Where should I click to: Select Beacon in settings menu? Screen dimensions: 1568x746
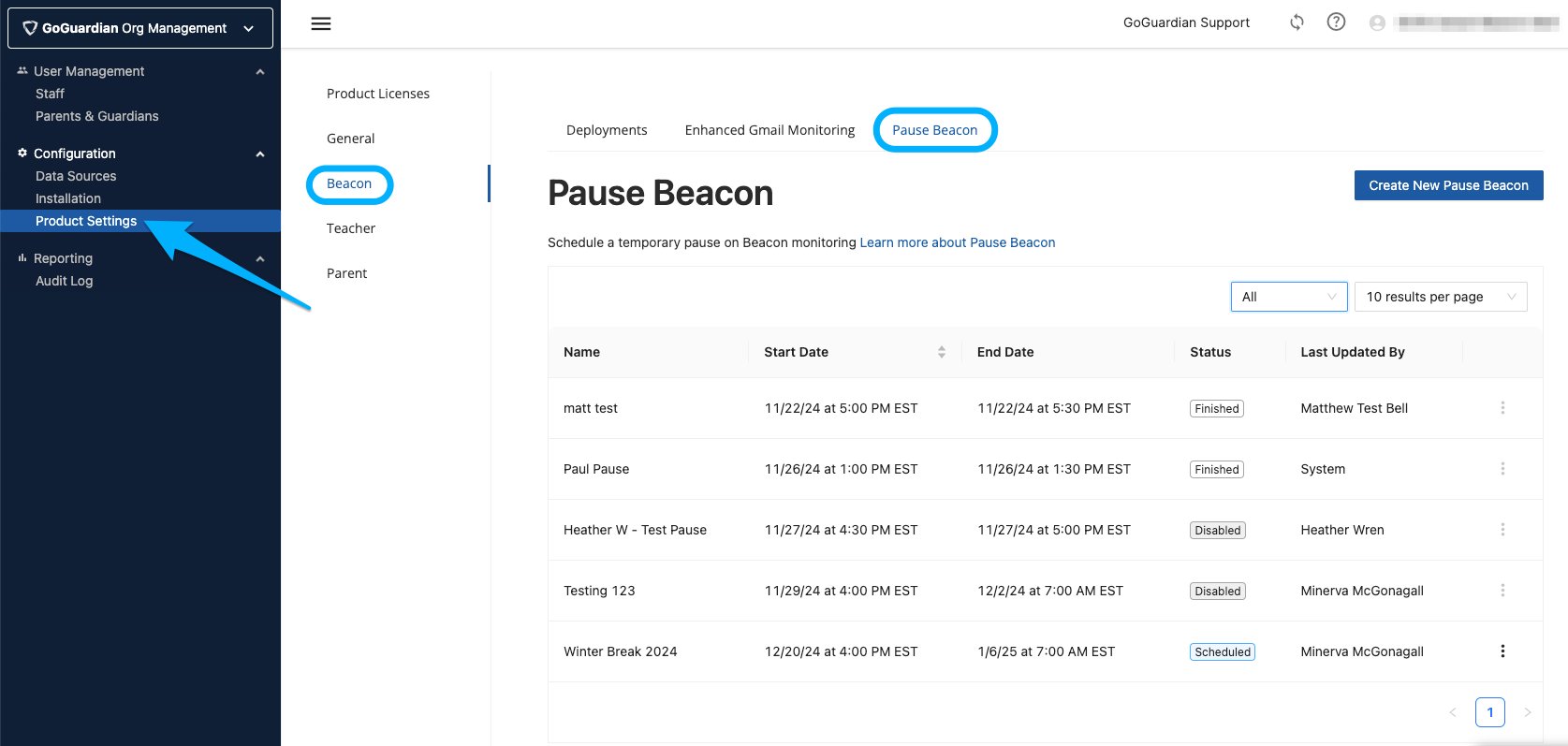349,183
